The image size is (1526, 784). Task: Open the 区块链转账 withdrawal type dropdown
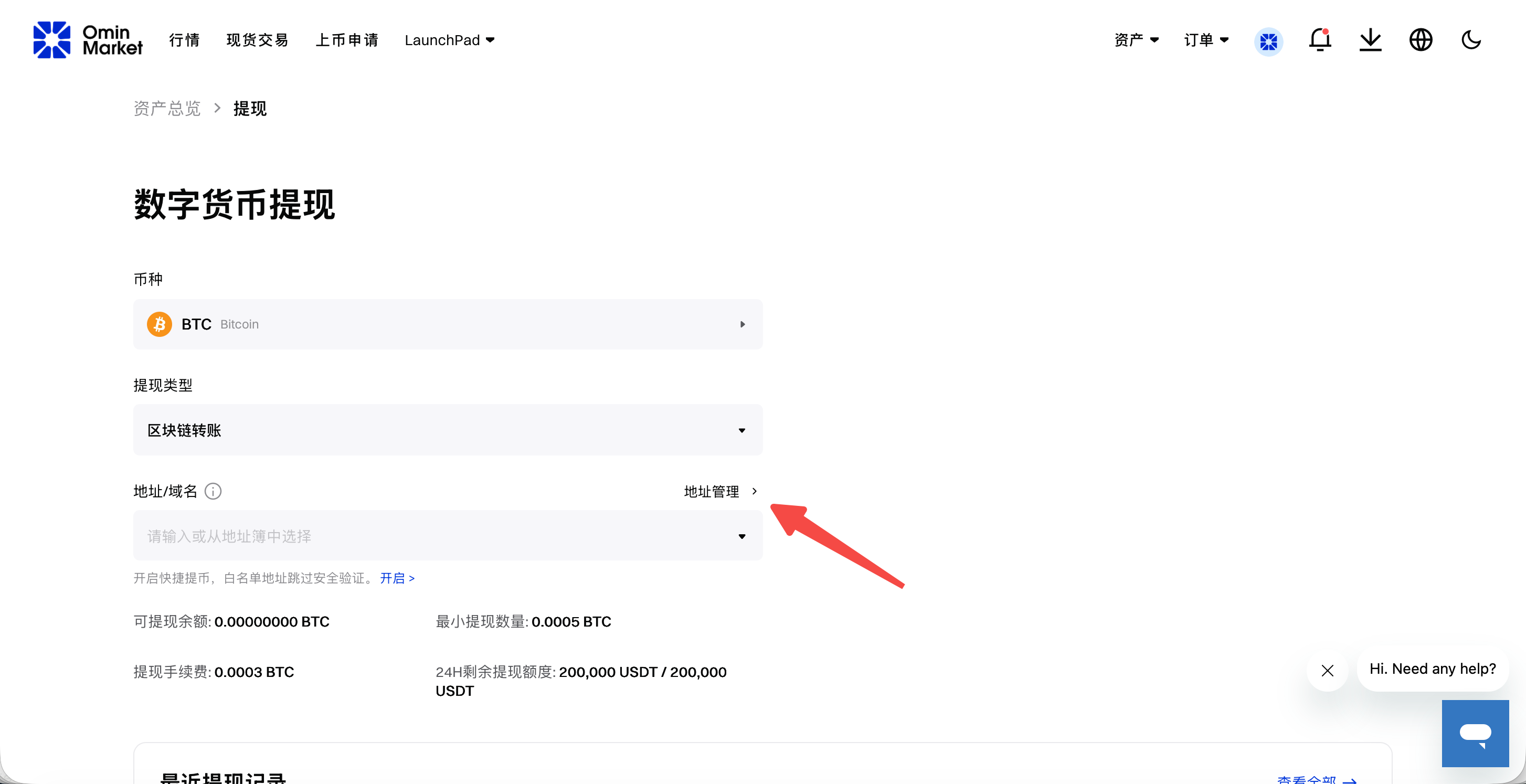[x=448, y=430]
